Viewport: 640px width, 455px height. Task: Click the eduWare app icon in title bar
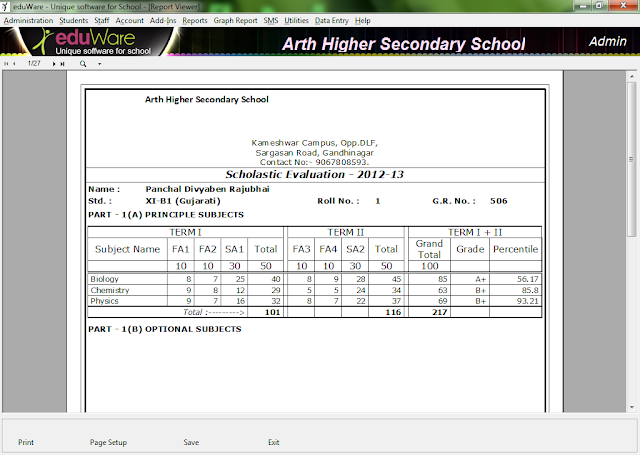(x=4, y=6)
